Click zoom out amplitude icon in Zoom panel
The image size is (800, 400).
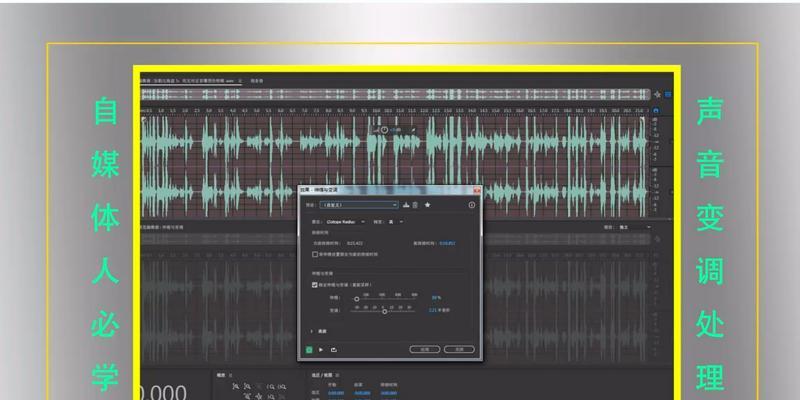(247, 387)
